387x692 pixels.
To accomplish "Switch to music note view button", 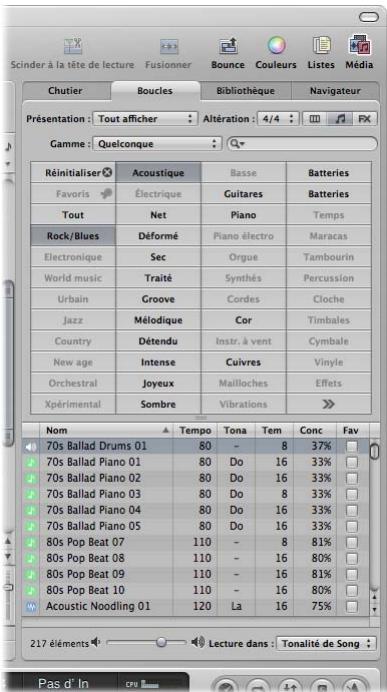I will click(x=340, y=119).
